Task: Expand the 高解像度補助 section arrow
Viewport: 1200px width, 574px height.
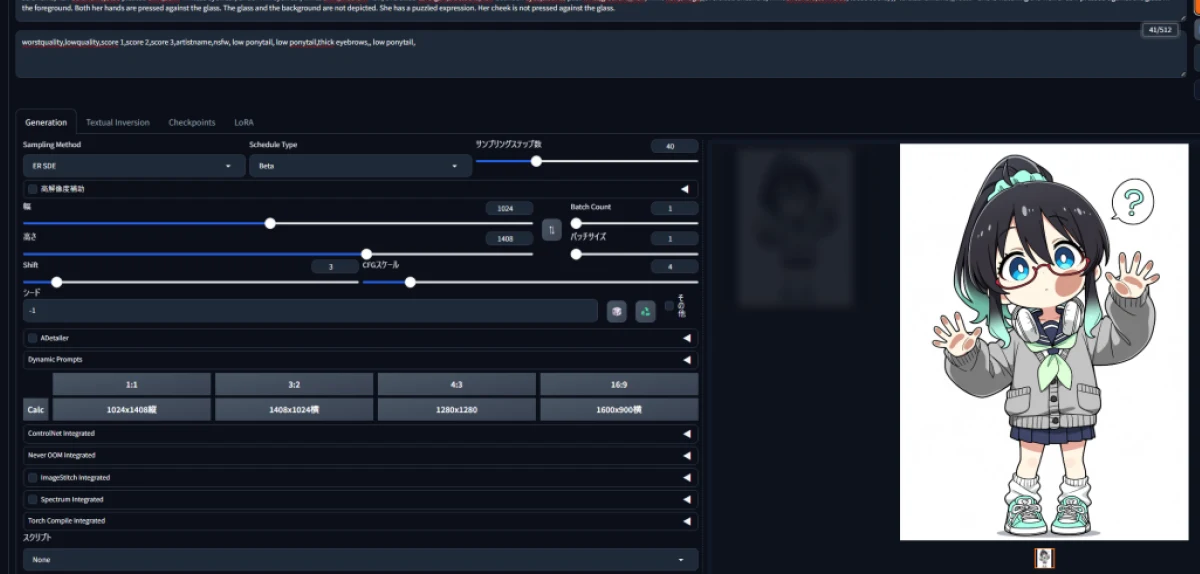Action: tap(686, 188)
